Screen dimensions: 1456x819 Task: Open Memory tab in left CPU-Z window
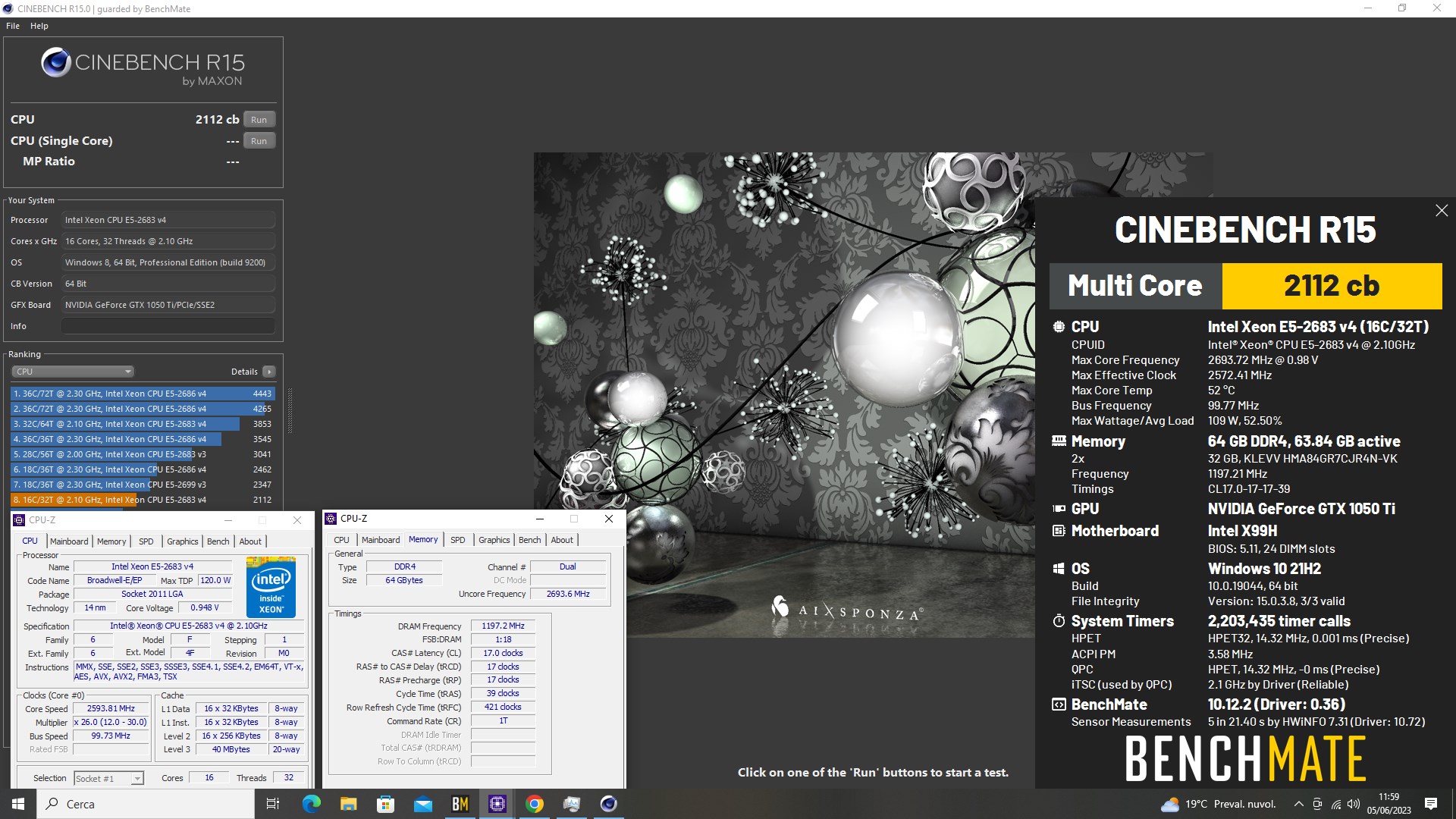click(x=111, y=541)
